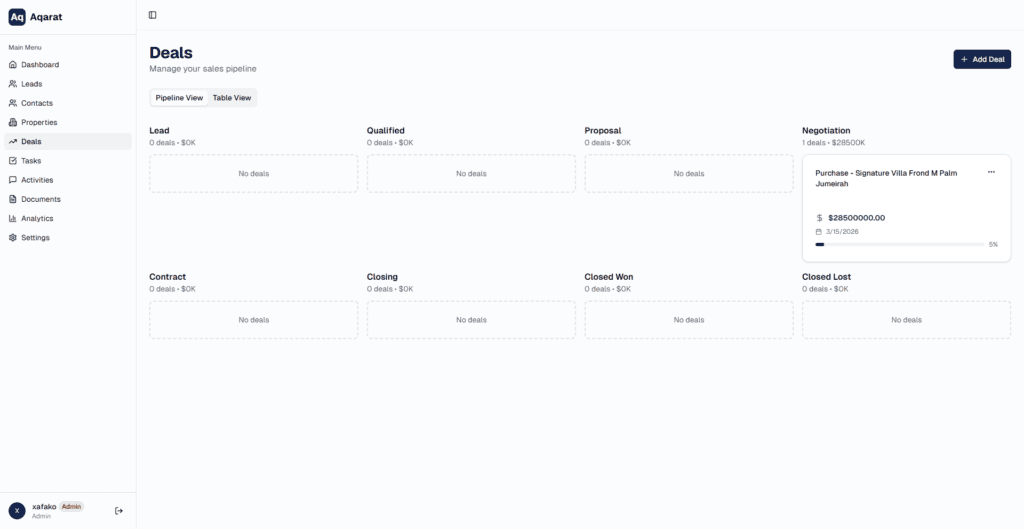Open Documents in the sidebar
This screenshot has height=529, width=1024.
tap(41, 199)
